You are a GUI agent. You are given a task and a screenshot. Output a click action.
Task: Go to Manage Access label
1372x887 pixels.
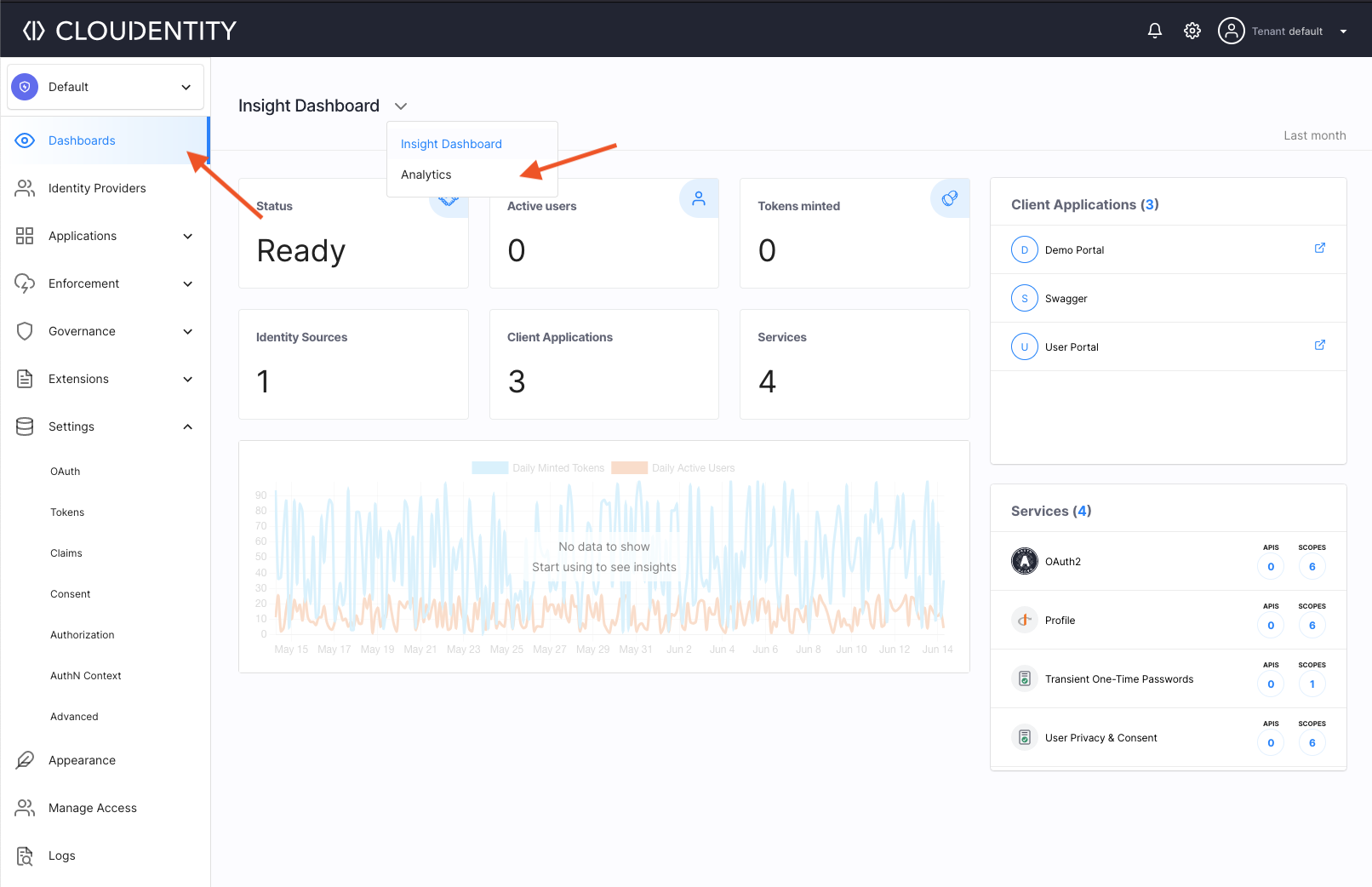pyautogui.click(x=92, y=808)
